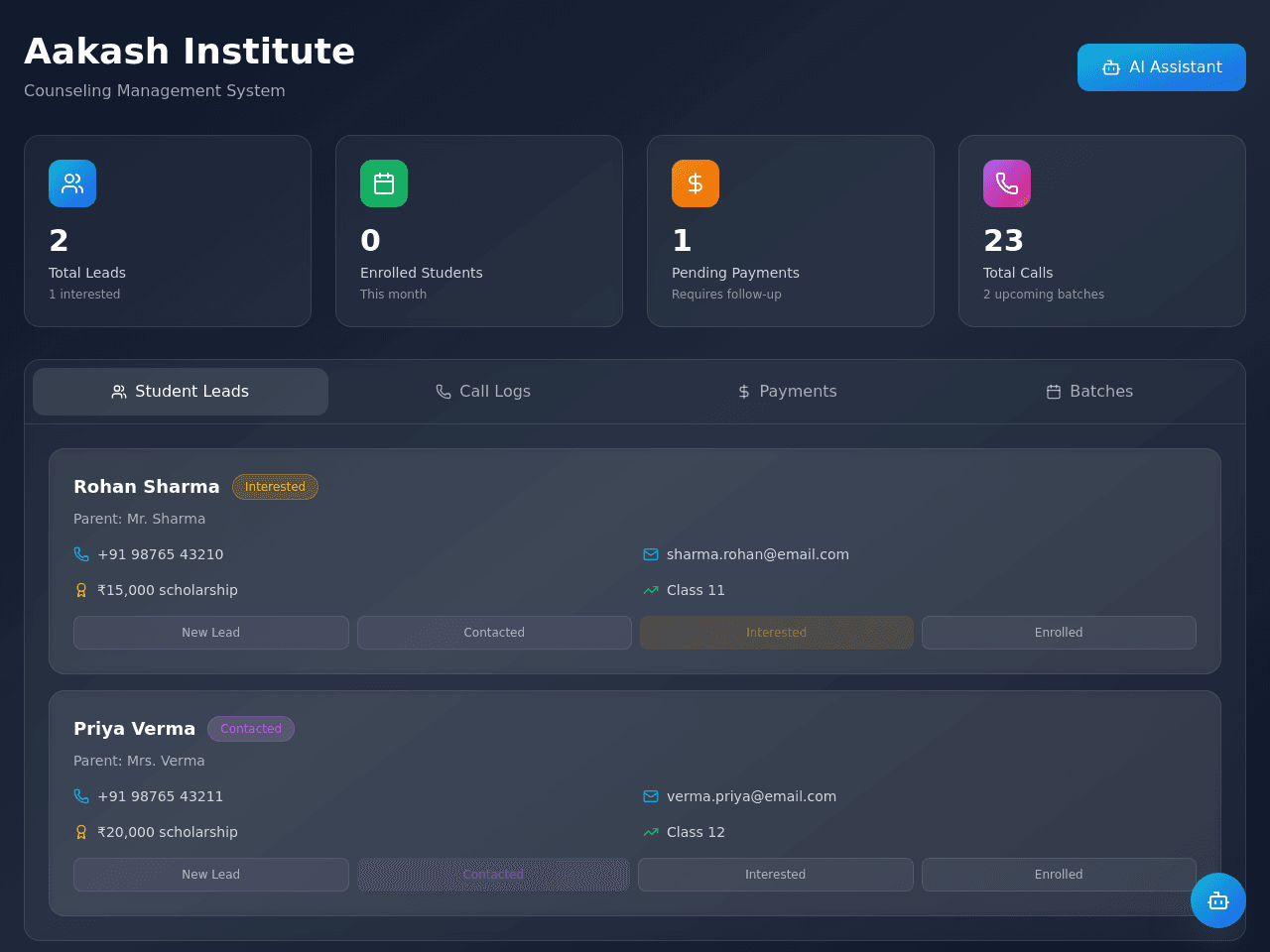Open the Payments tab
The height and width of the screenshot is (952, 1270).
pos(787,392)
